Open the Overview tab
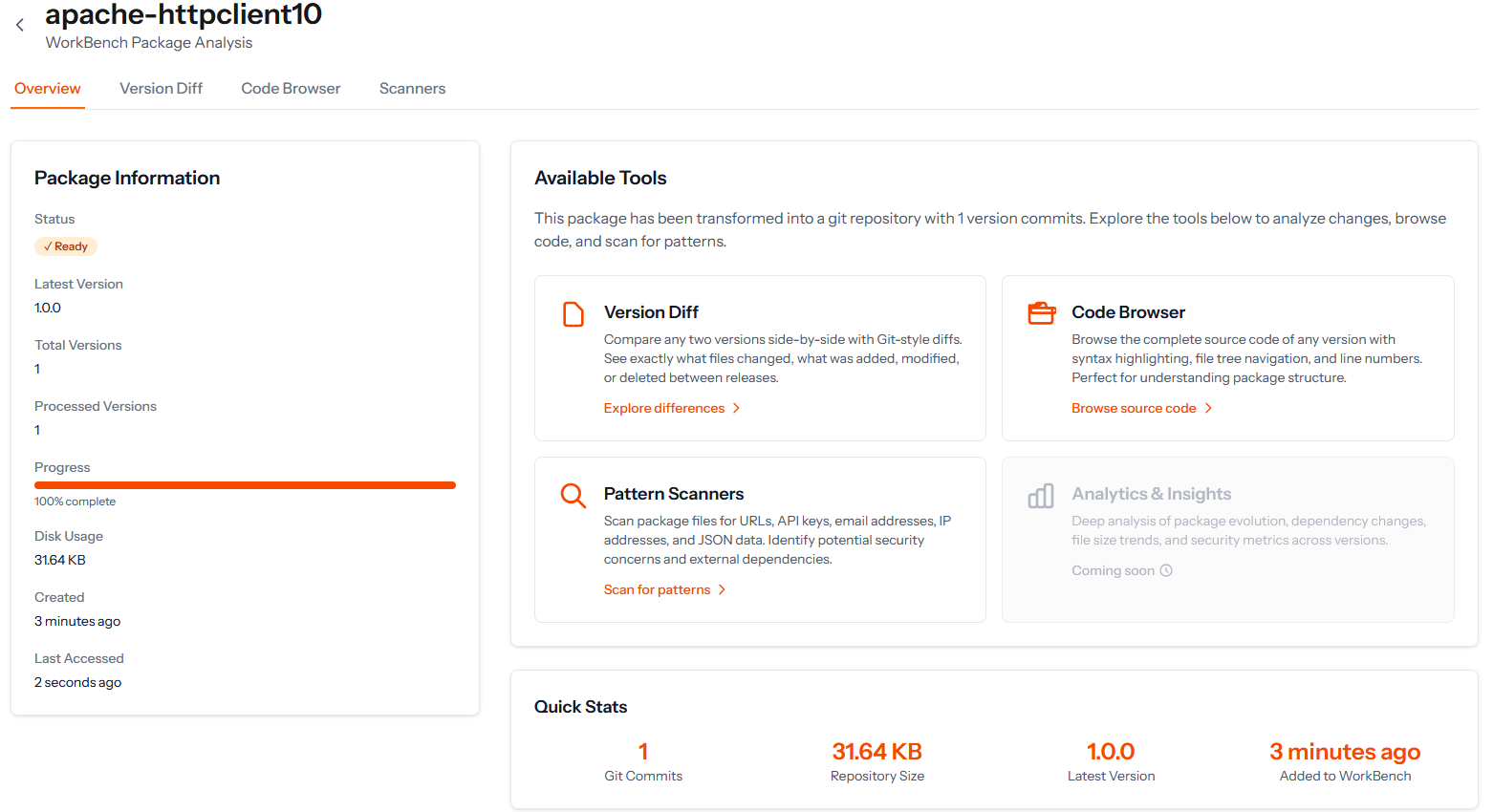Image resolution: width=1493 pixels, height=812 pixels. 48,89
